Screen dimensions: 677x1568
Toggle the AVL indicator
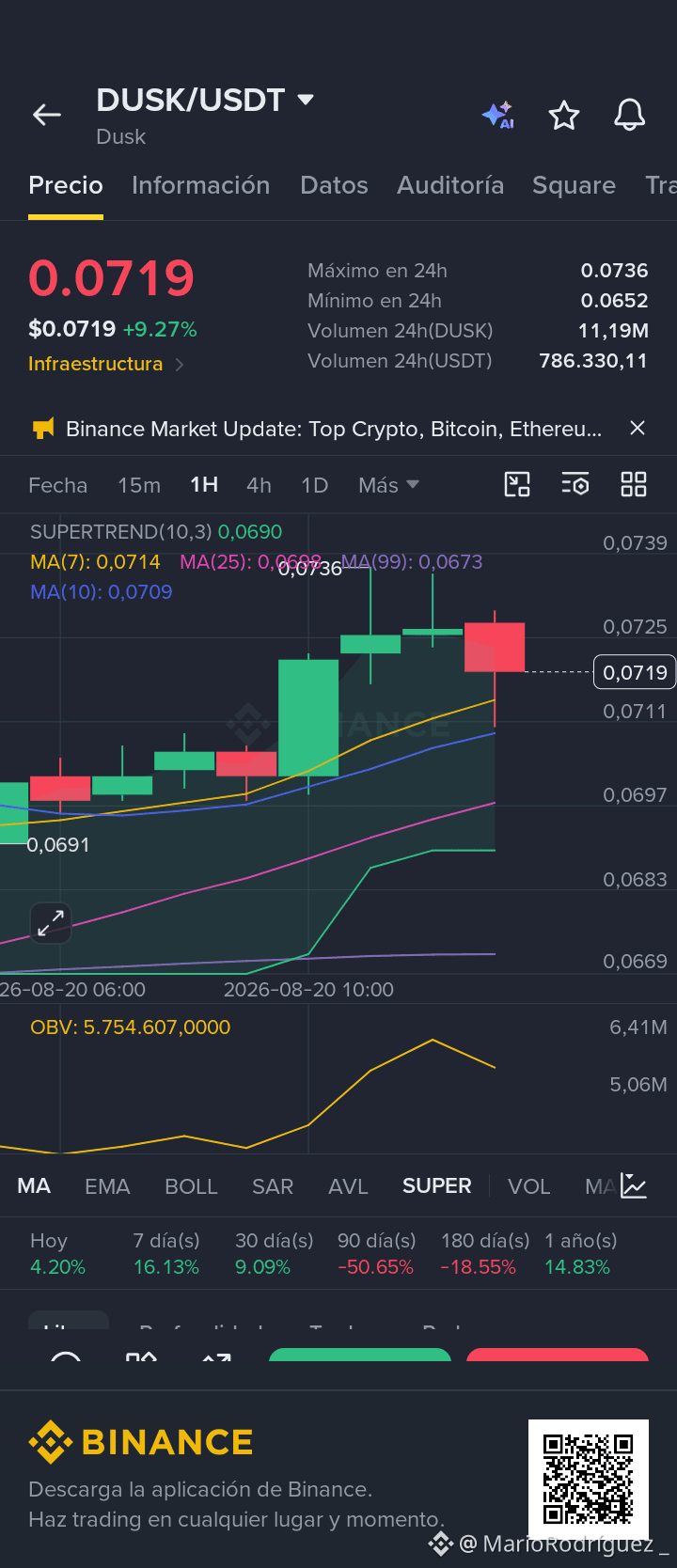[x=348, y=1186]
